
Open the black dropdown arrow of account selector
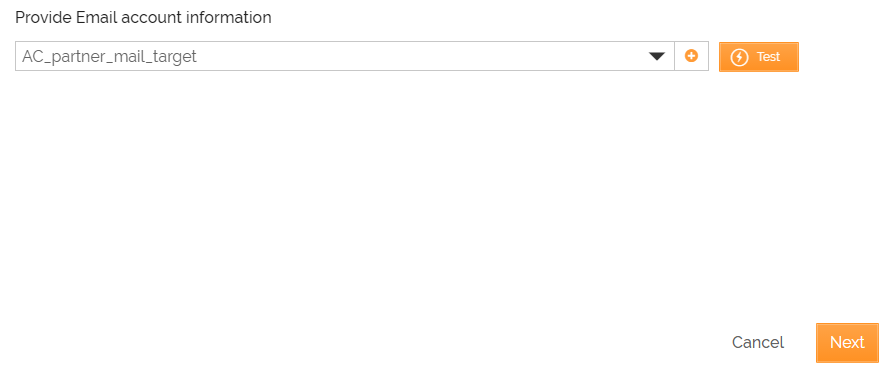tap(657, 56)
